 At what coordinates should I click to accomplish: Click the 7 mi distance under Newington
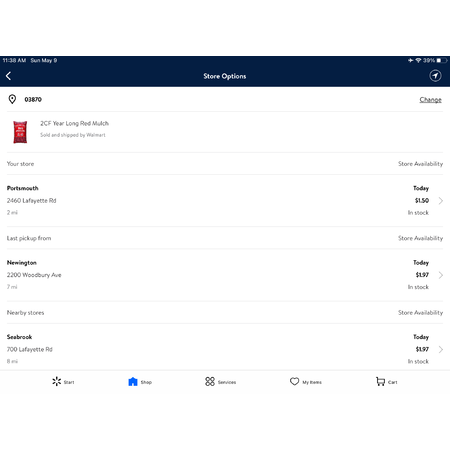tap(12, 287)
